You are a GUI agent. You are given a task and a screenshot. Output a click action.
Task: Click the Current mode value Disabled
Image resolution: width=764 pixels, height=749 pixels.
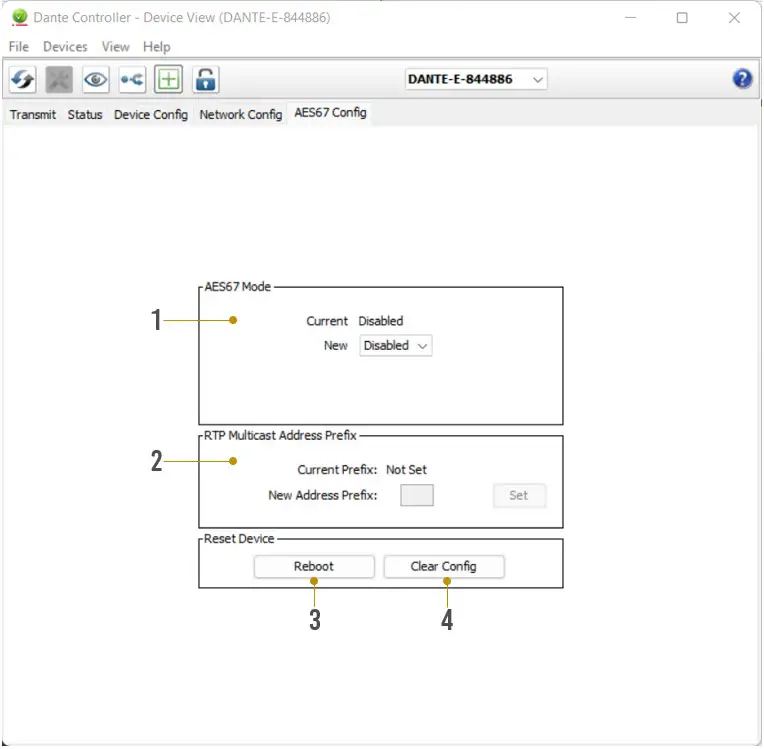[x=381, y=321]
